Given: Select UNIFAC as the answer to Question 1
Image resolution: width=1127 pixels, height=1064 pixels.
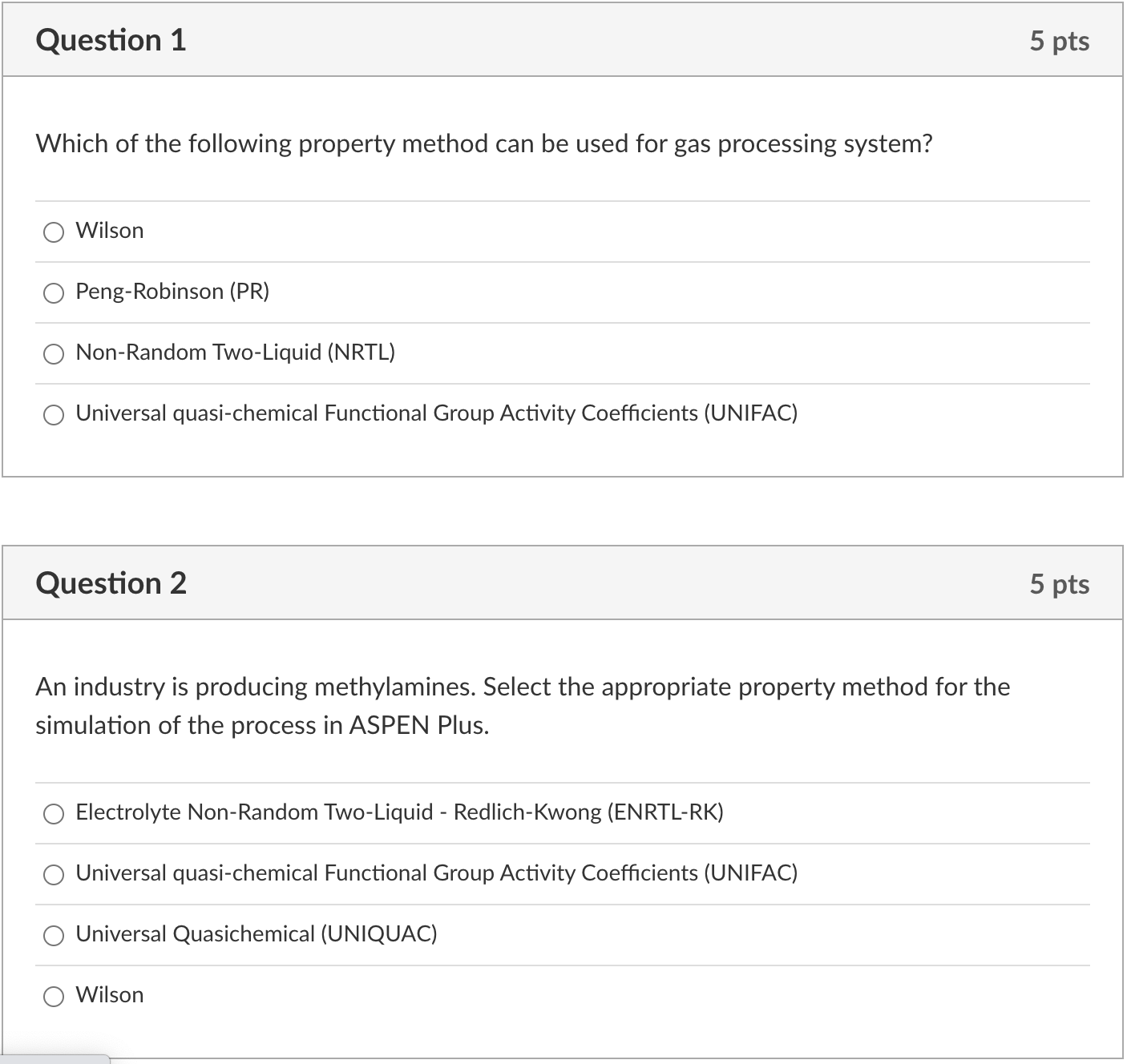Looking at the screenshot, I should (x=53, y=415).
